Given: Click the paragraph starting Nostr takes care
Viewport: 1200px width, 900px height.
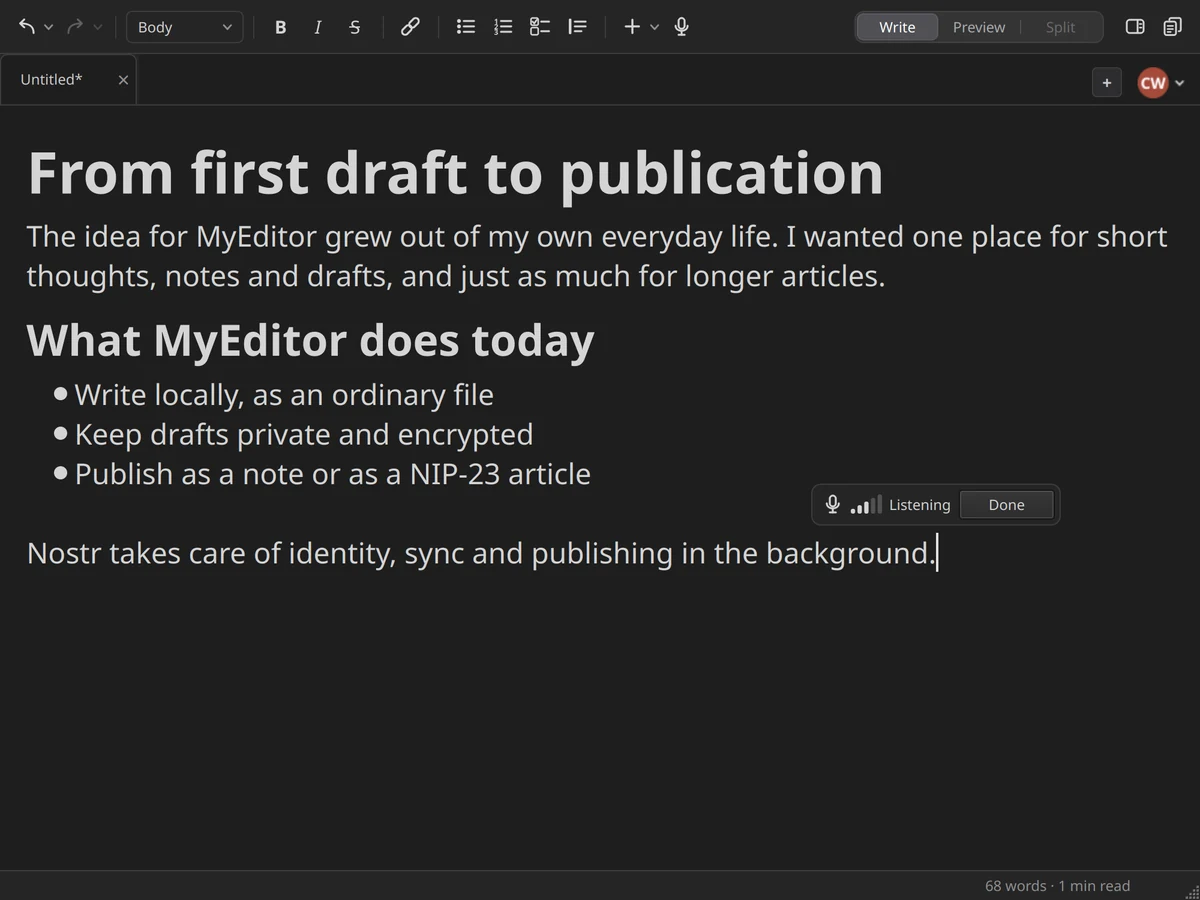Looking at the screenshot, I should coord(482,553).
